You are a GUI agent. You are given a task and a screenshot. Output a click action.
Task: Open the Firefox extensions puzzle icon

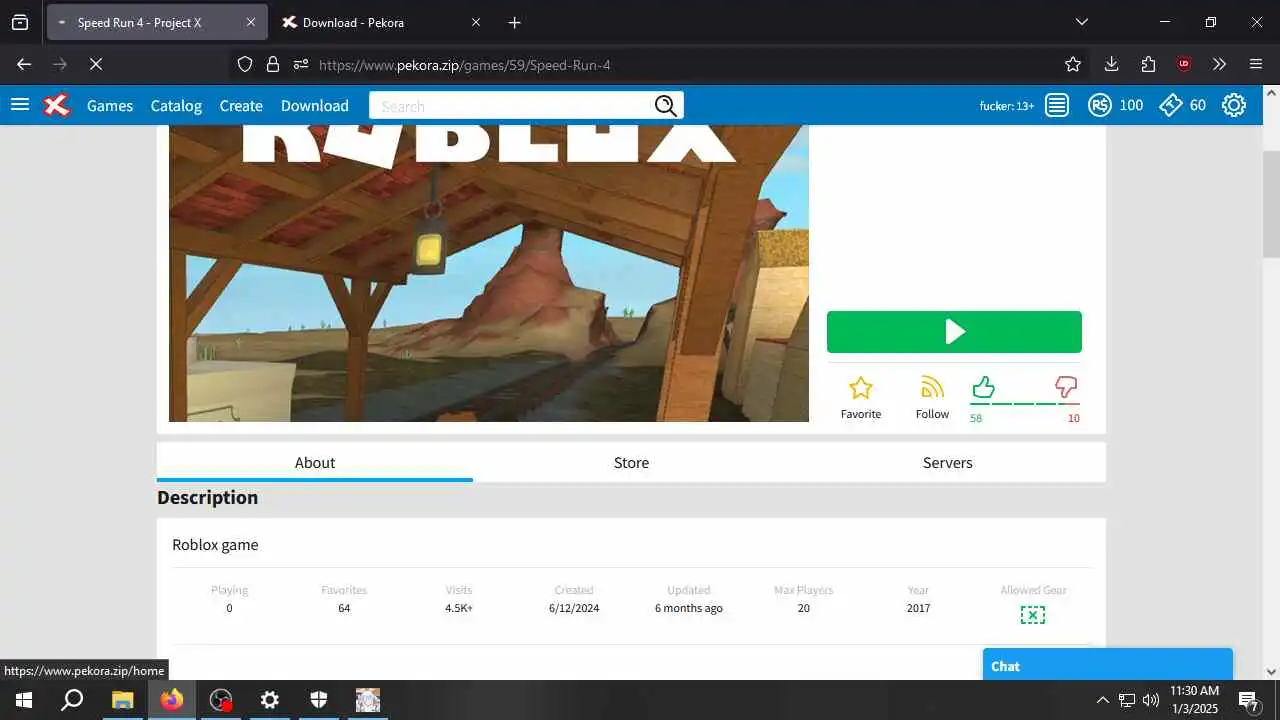point(1148,64)
